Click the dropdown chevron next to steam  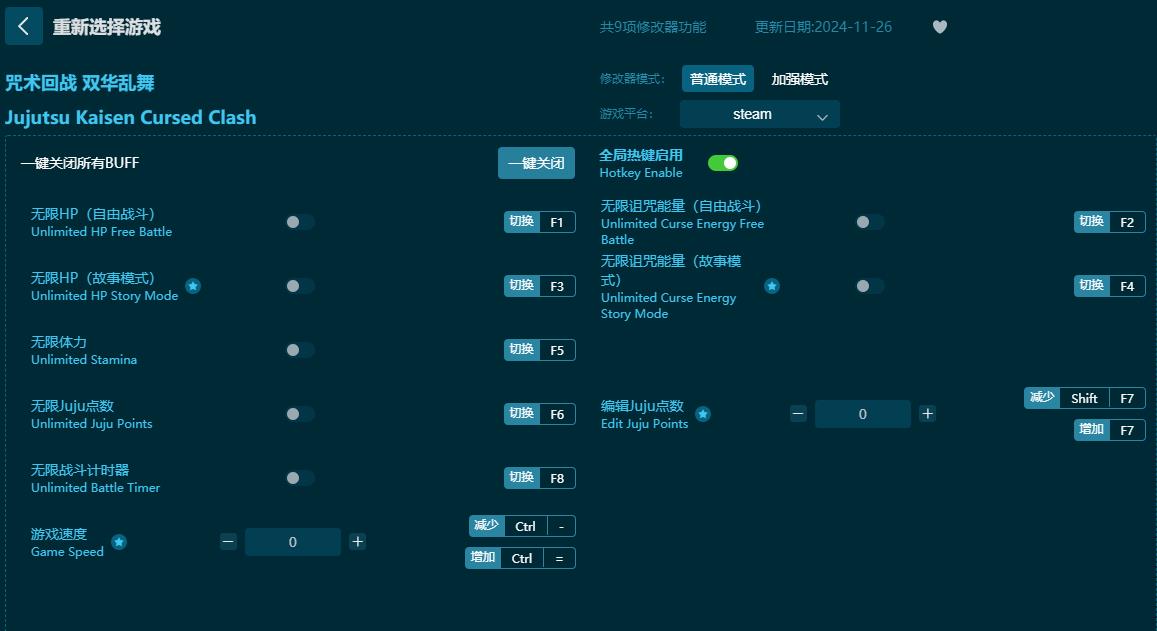tap(823, 115)
